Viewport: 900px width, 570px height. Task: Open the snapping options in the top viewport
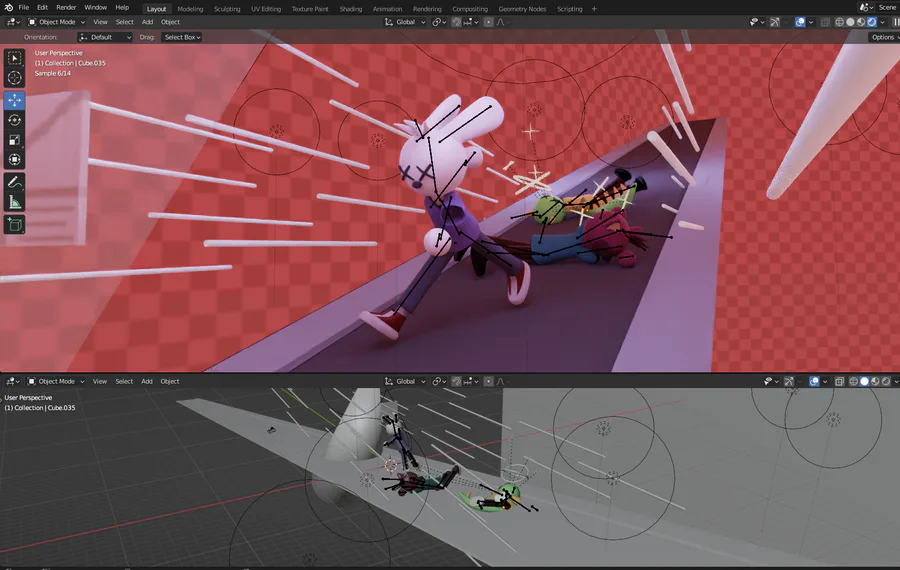471,22
